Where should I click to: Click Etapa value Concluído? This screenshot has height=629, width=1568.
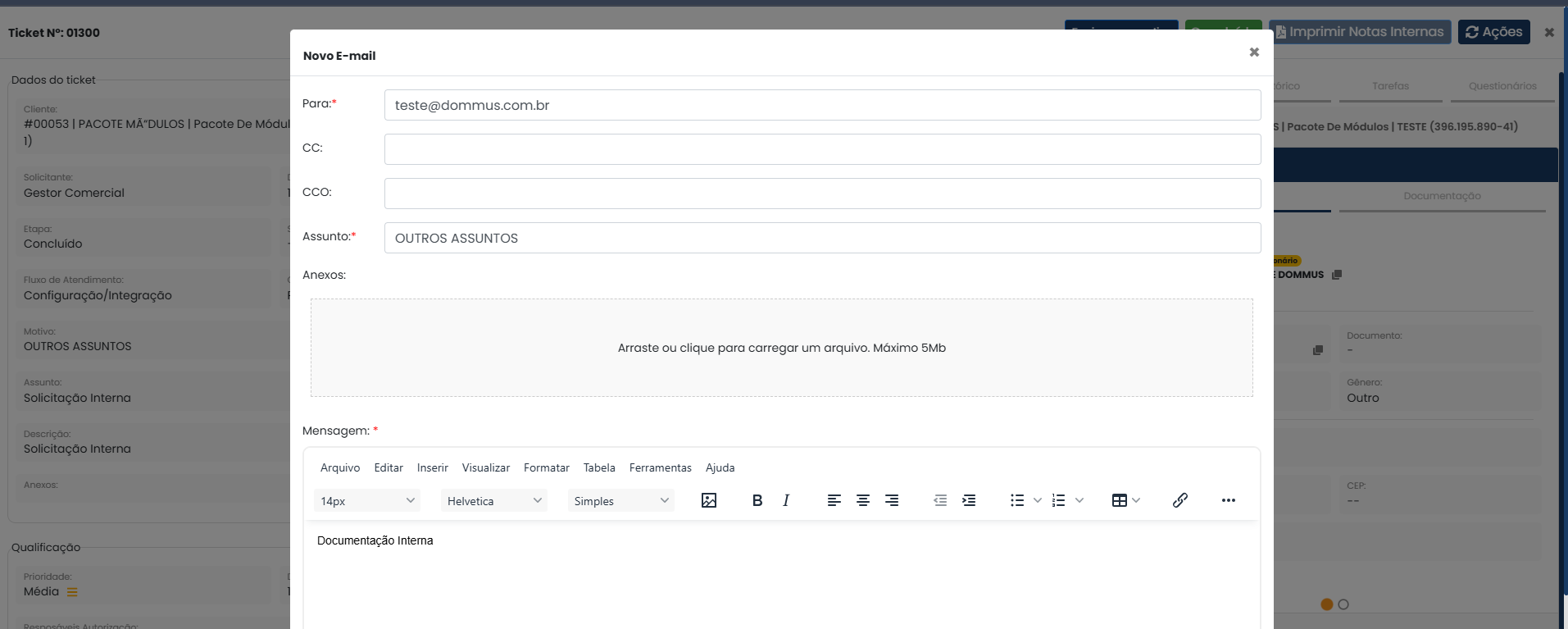click(x=52, y=244)
